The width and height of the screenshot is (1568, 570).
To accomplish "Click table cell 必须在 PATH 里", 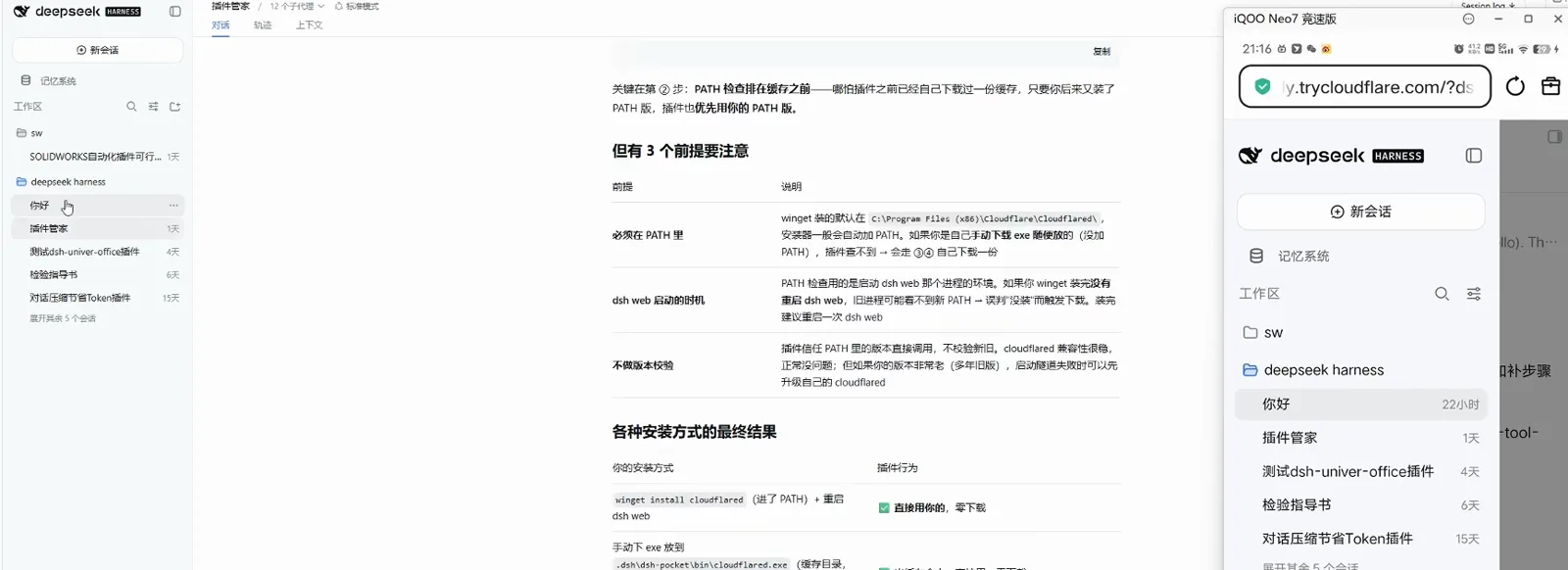I will (x=648, y=235).
